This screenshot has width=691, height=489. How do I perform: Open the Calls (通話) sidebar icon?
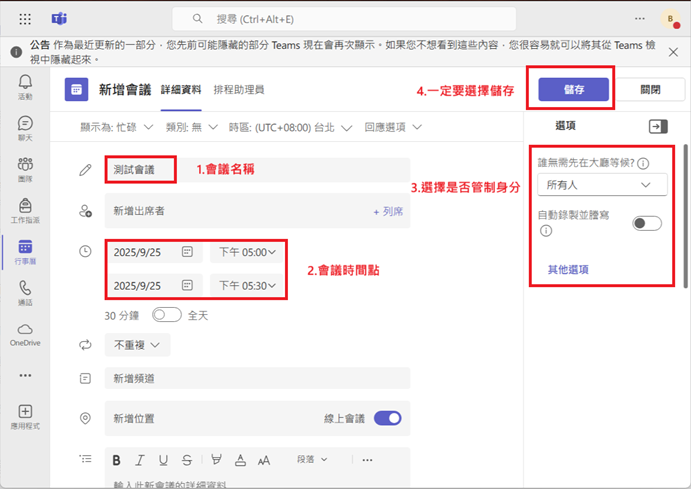point(25,291)
